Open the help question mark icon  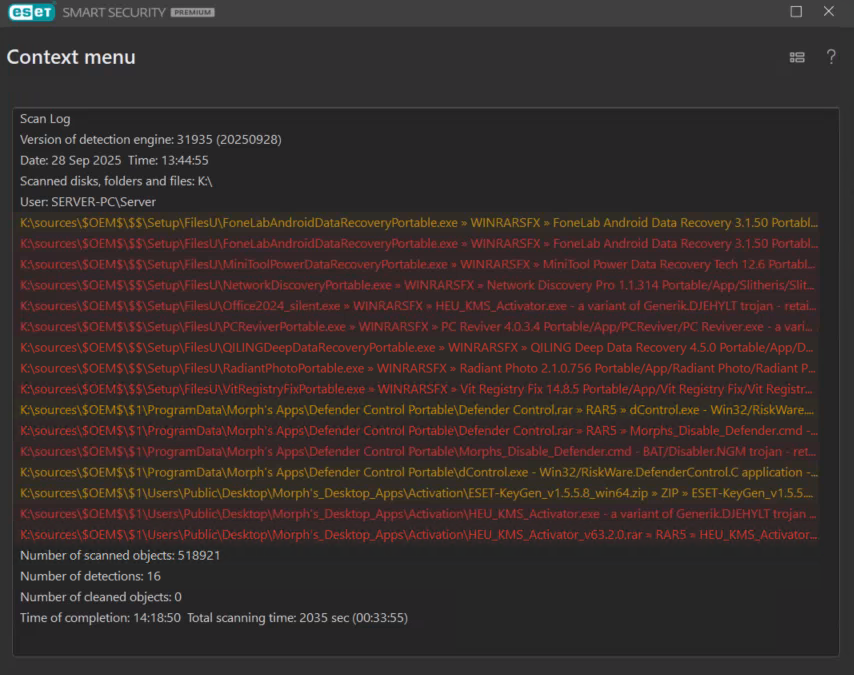click(831, 57)
